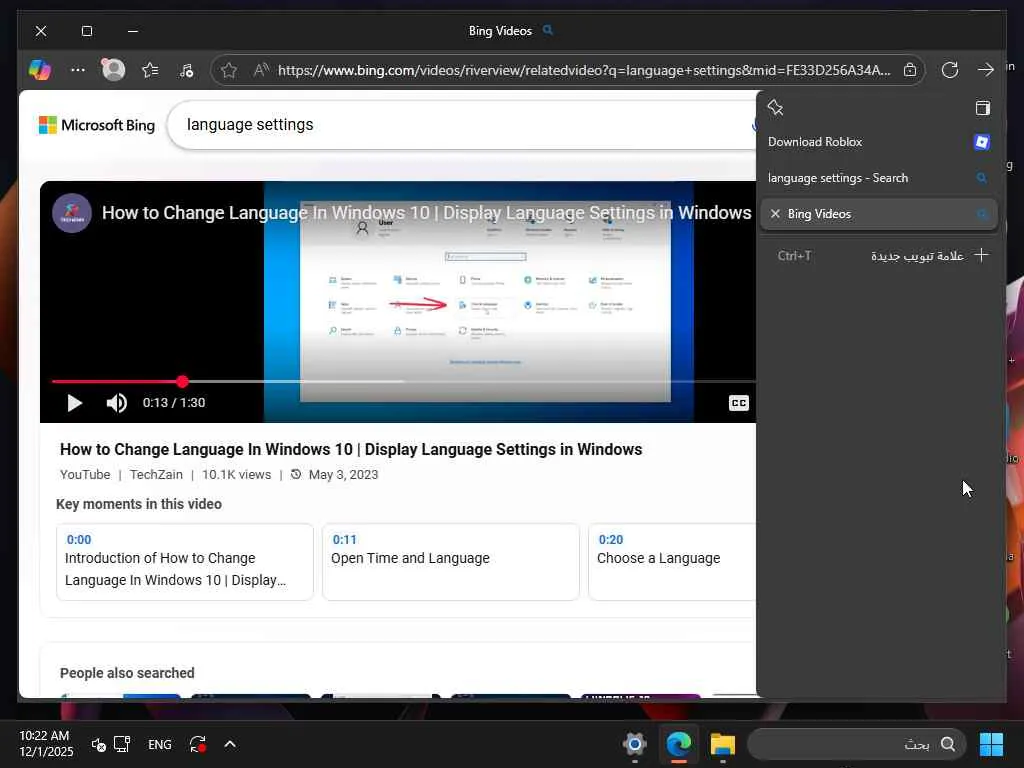This screenshot has width=1024, height=768.
Task: Click the sync tray icon with red dot
Action: (198, 744)
